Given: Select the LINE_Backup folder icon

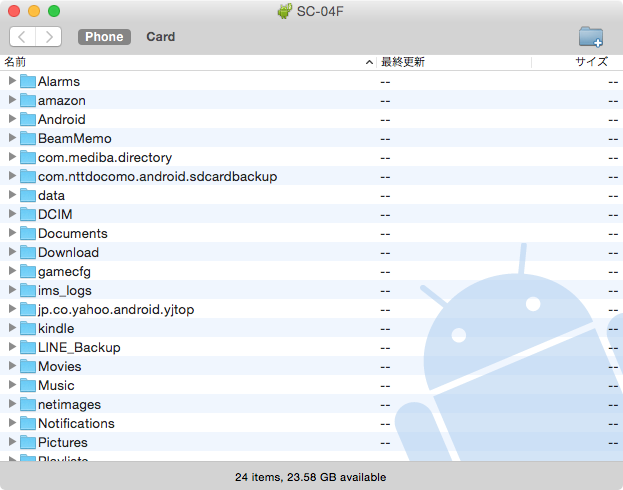Looking at the screenshot, I should click(x=28, y=347).
